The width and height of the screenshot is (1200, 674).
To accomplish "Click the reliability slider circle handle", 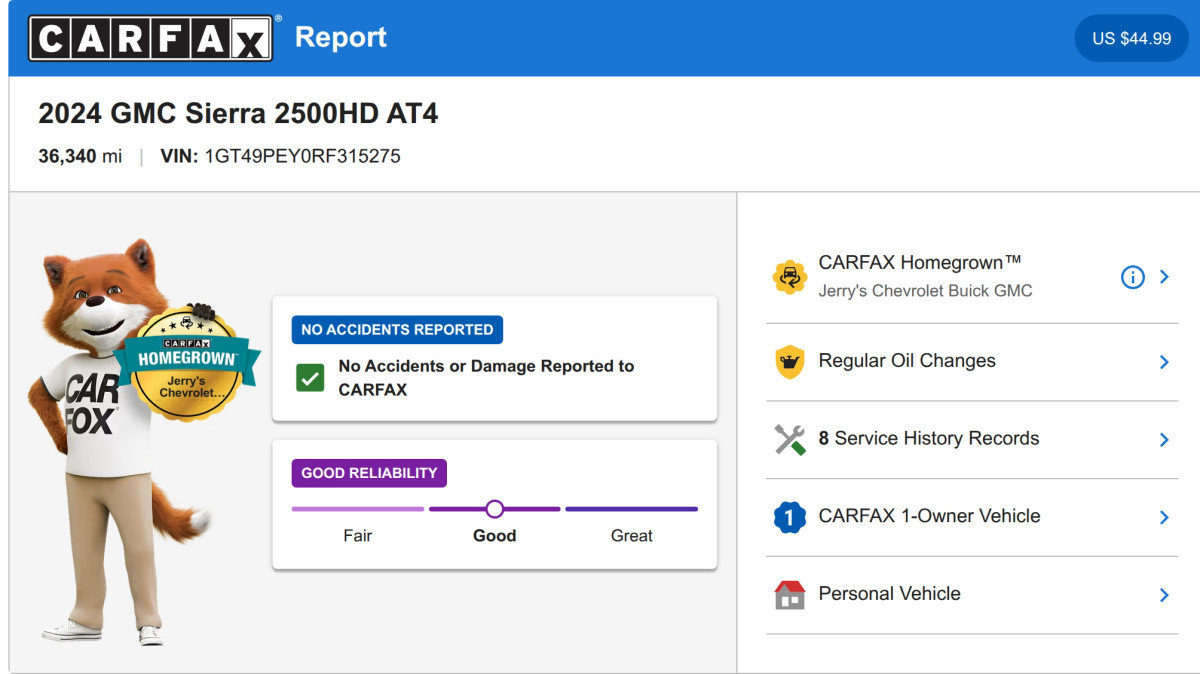I will pyautogui.click(x=494, y=509).
